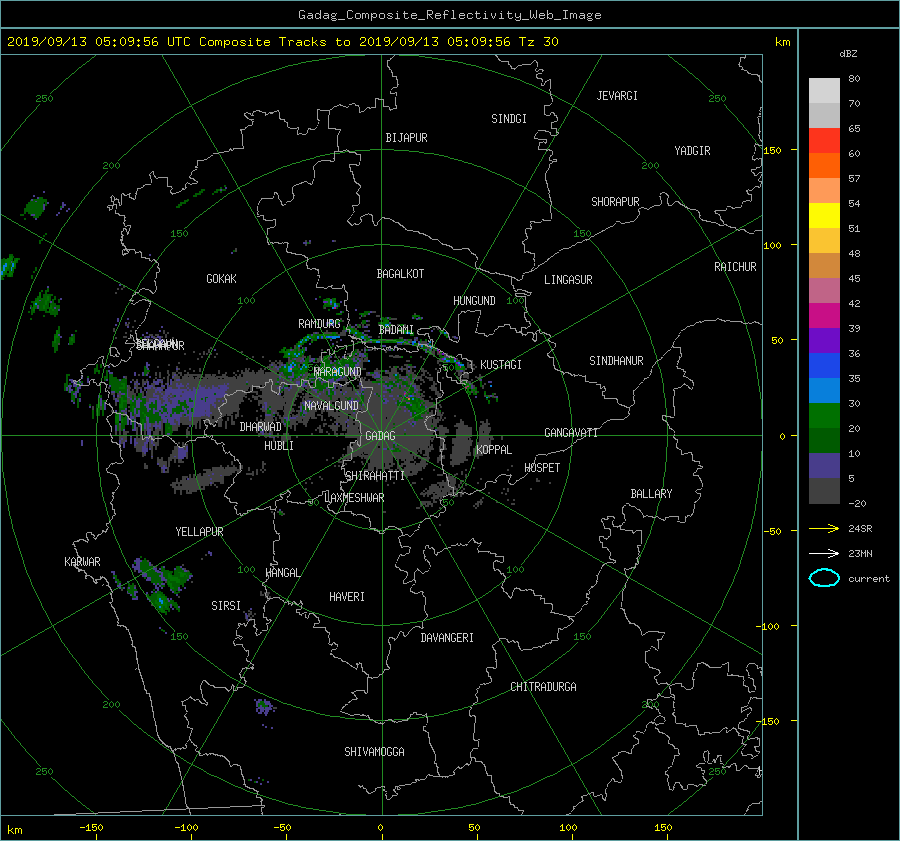Click the cyan current ellipse legend icon
900x841 pixels.
pyautogui.click(x=824, y=578)
